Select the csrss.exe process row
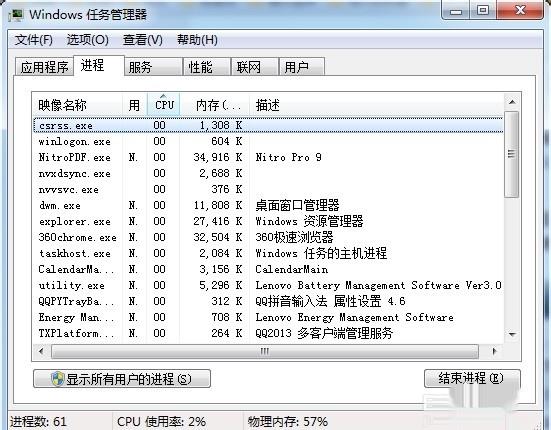Image resolution: width=551 pixels, height=430 pixels. coord(268,125)
